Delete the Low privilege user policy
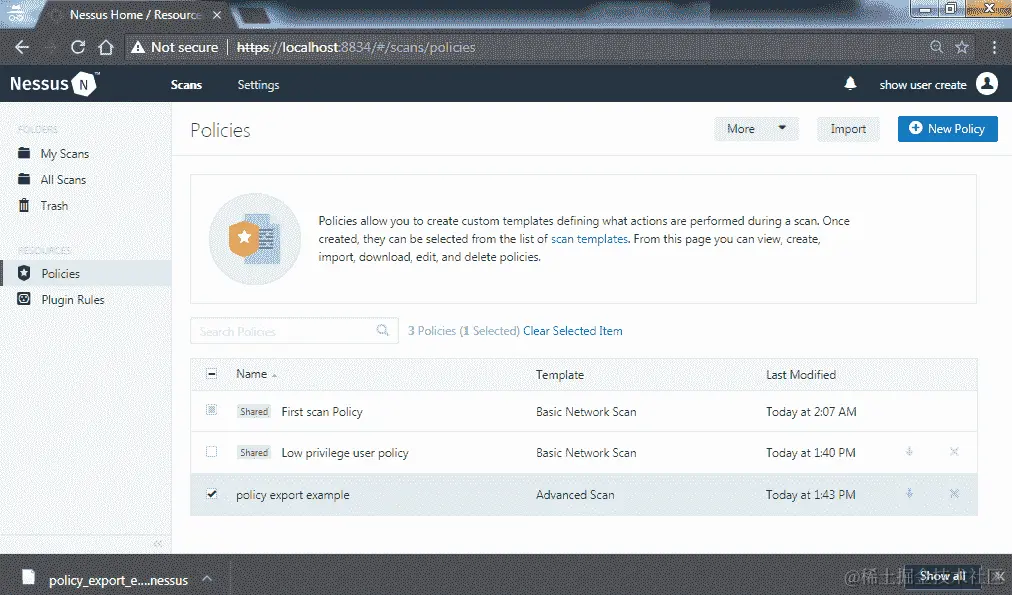Image resolution: width=1012 pixels, height=595 pixels. coord(954,452)
